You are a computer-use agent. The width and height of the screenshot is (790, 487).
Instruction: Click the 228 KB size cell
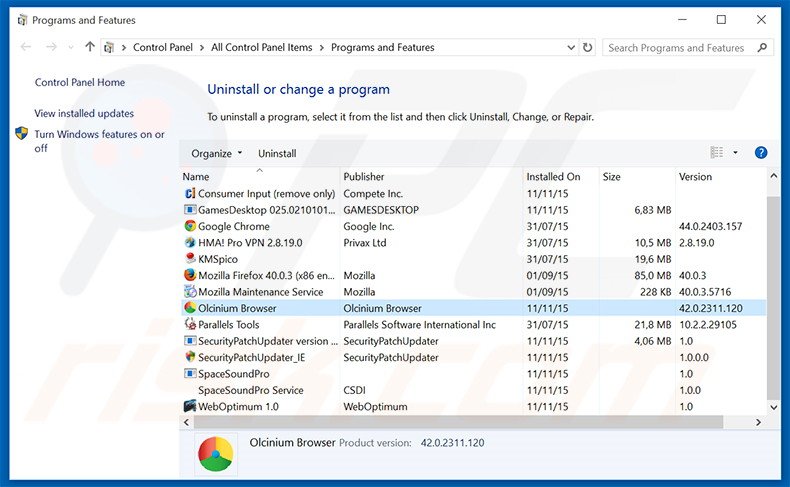tap(655, 292)
